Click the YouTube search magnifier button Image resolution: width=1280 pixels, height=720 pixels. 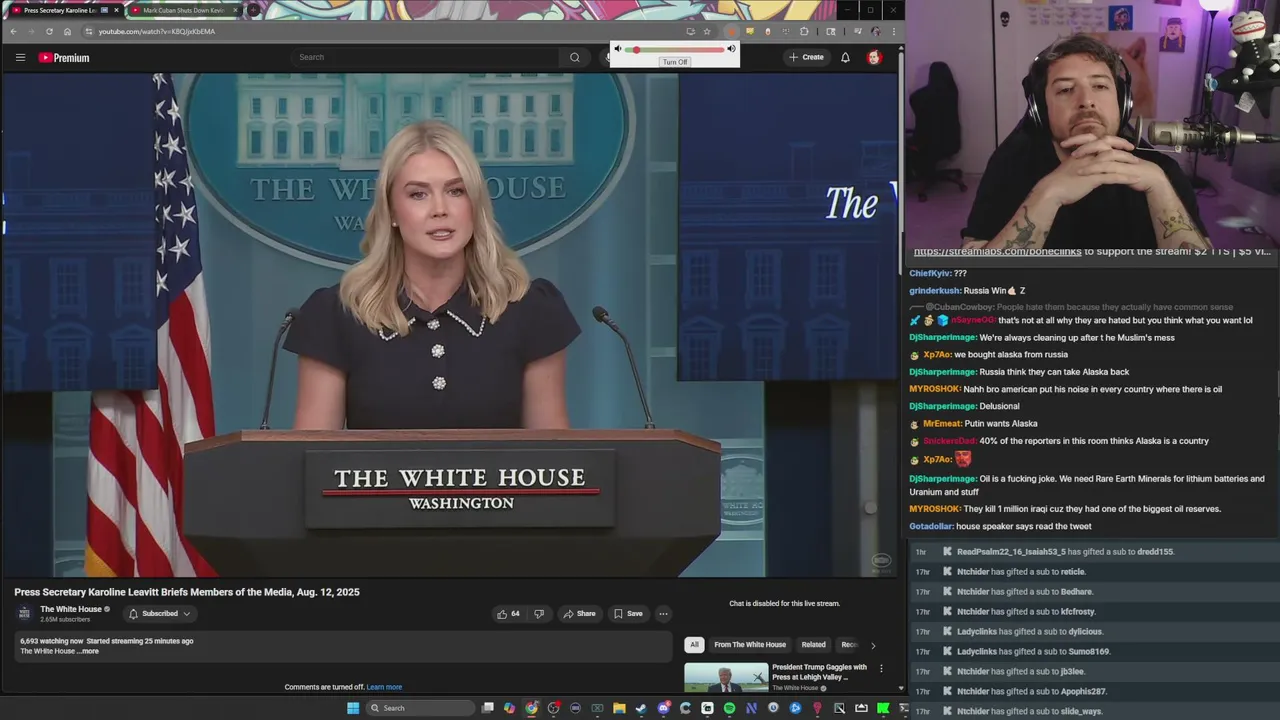click(574, 57)
